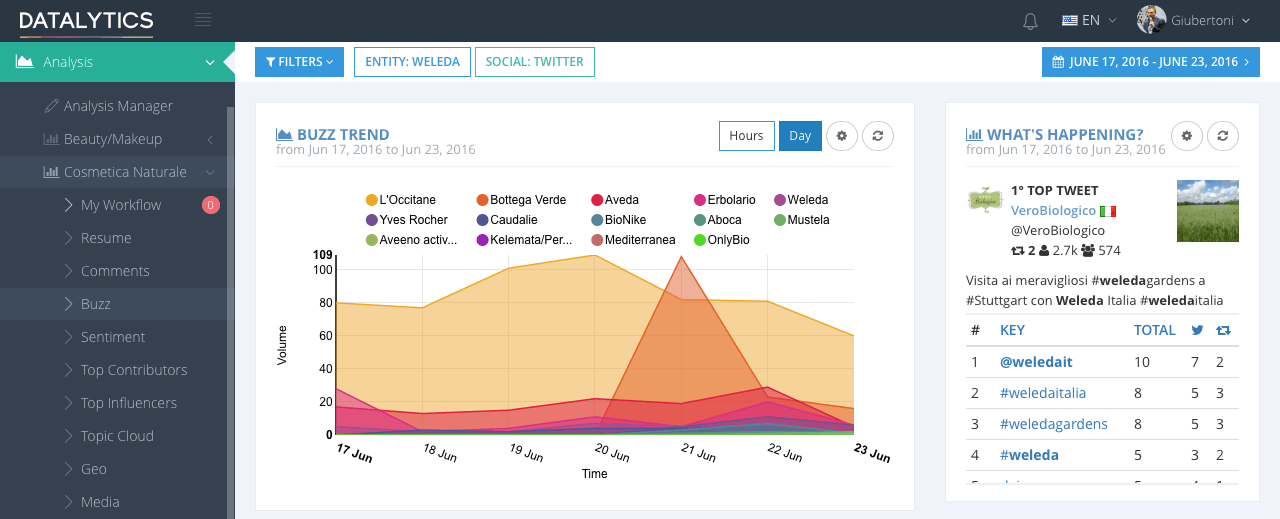Toggle Aboca series in legend
Screen dimensions: 1280x519
(718, 220)
